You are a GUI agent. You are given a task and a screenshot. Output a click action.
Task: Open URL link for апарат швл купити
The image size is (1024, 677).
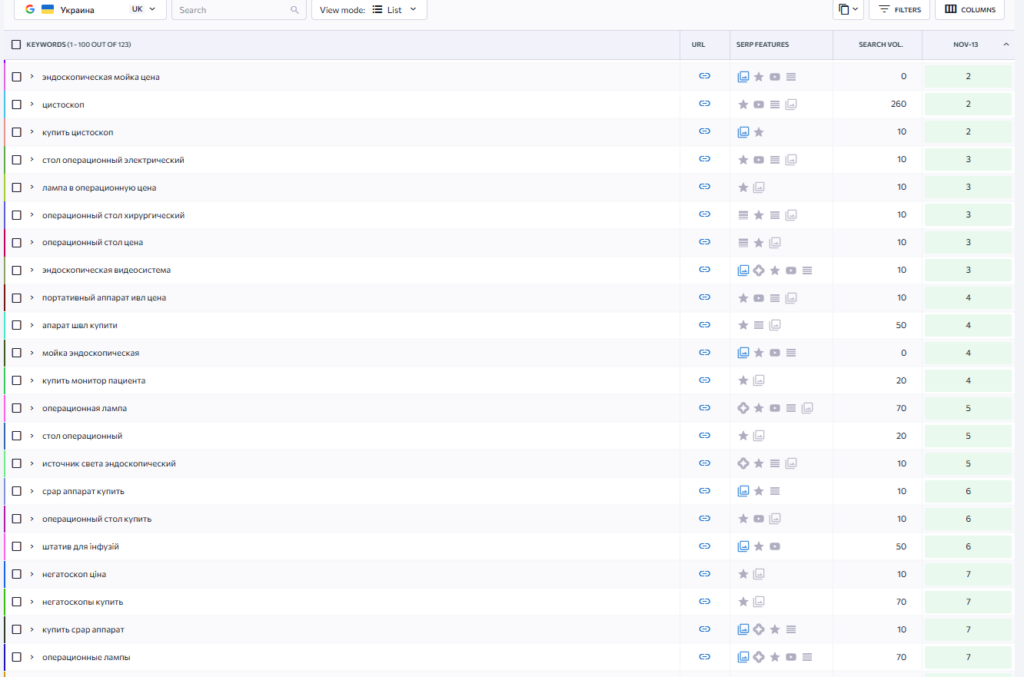704,325
